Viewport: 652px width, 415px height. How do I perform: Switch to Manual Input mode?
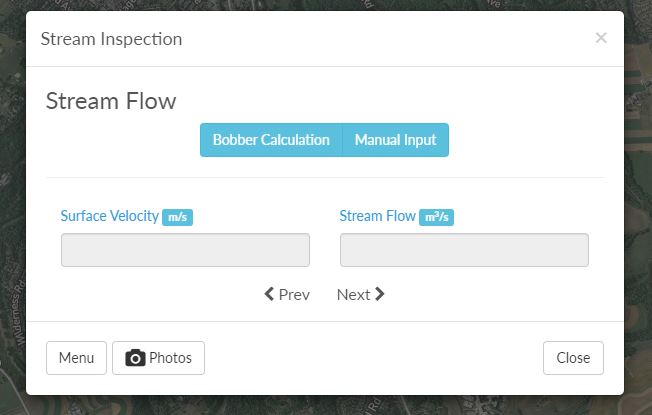click(x=395, y=140)
